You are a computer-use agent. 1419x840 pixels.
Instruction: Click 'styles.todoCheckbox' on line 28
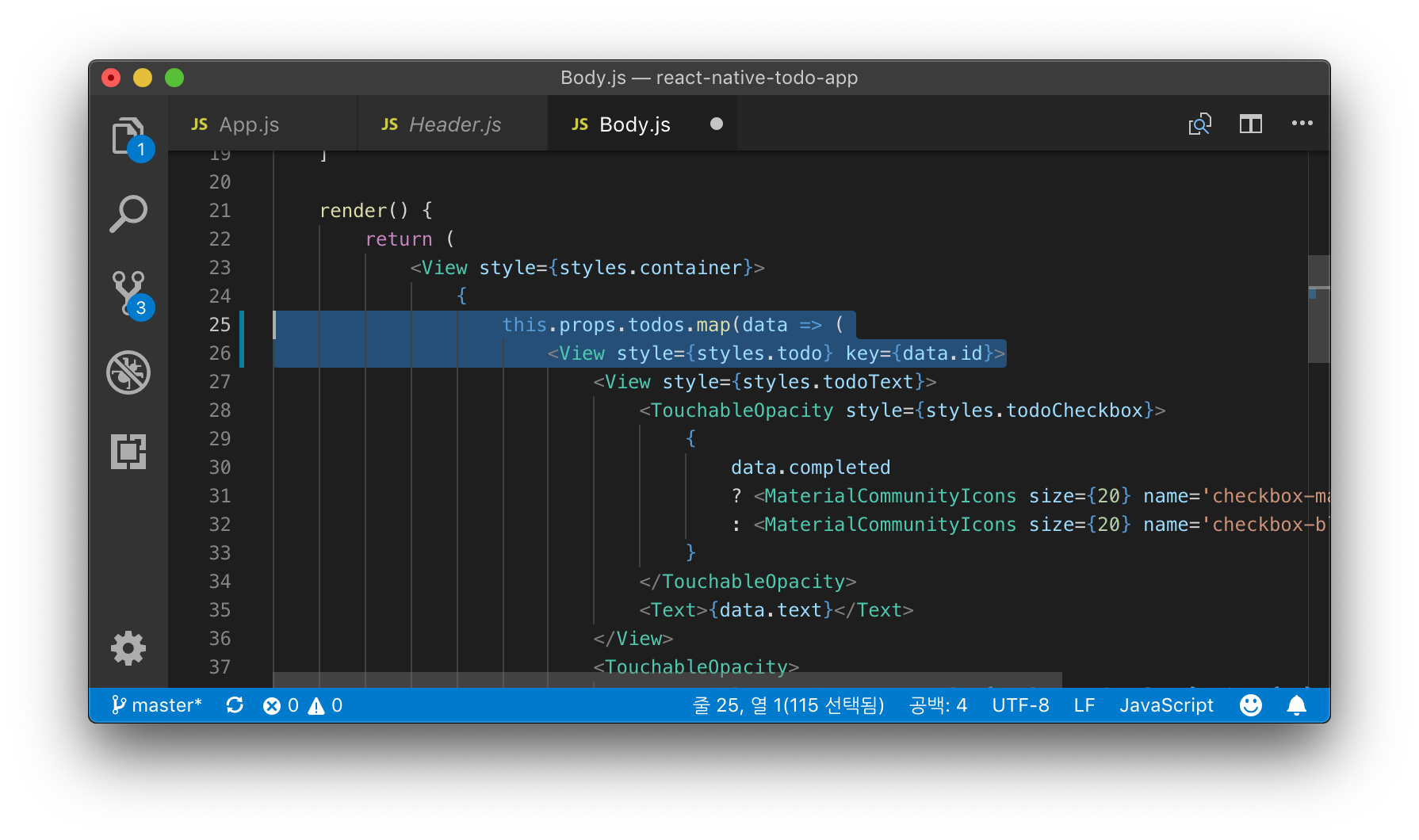[x=1035, y=410]
